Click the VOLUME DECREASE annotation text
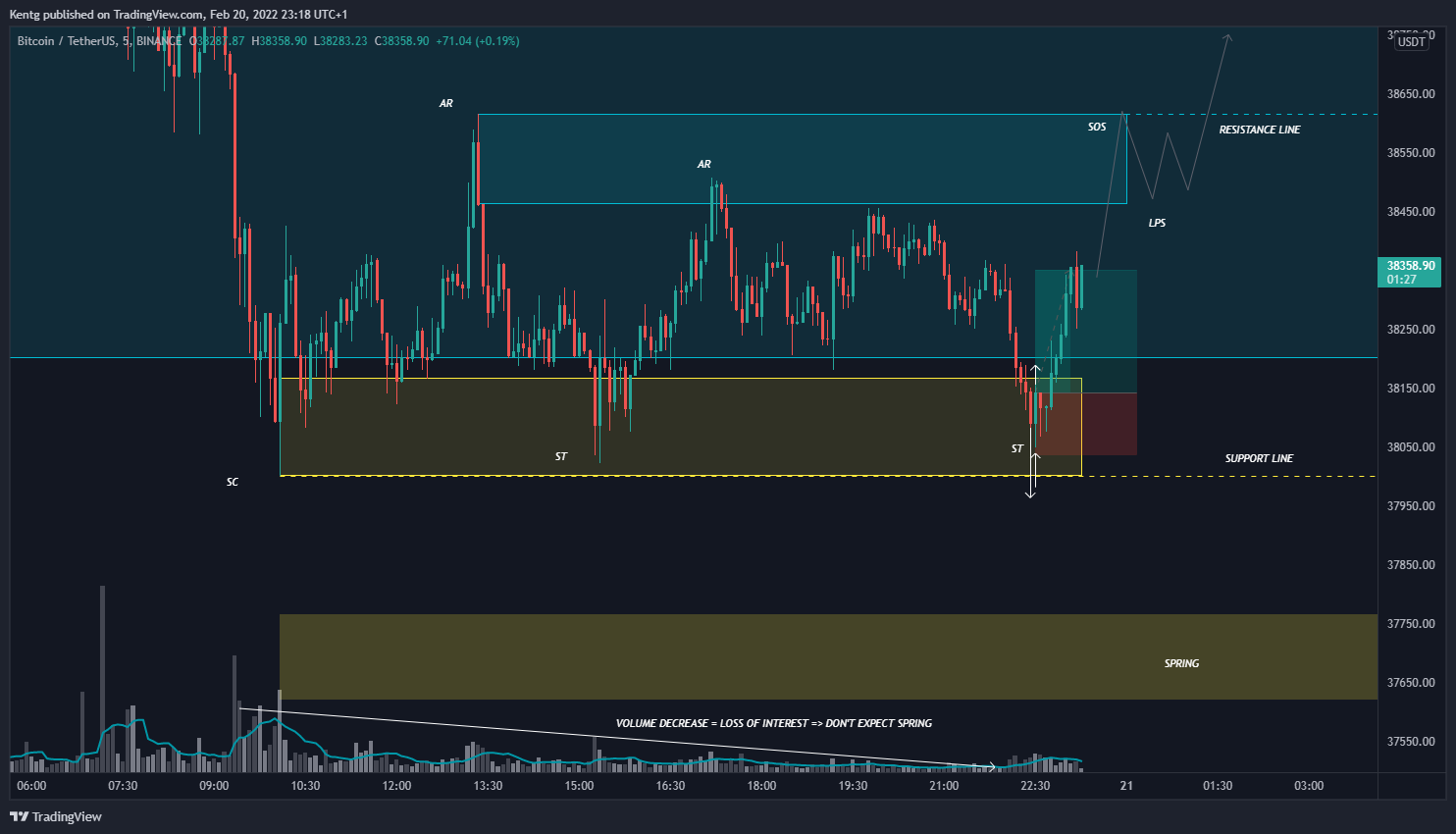 pyautogui.click(x=774, y=723)
